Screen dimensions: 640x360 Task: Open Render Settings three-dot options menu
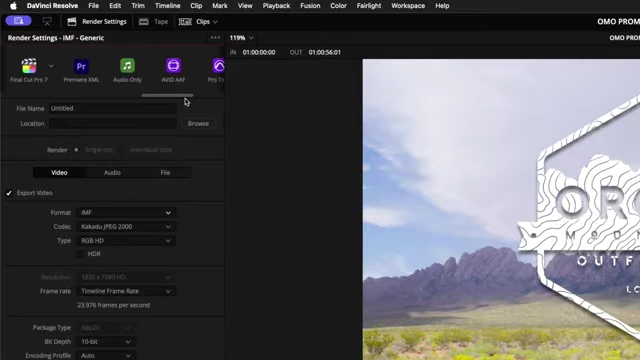click(215, 38)
